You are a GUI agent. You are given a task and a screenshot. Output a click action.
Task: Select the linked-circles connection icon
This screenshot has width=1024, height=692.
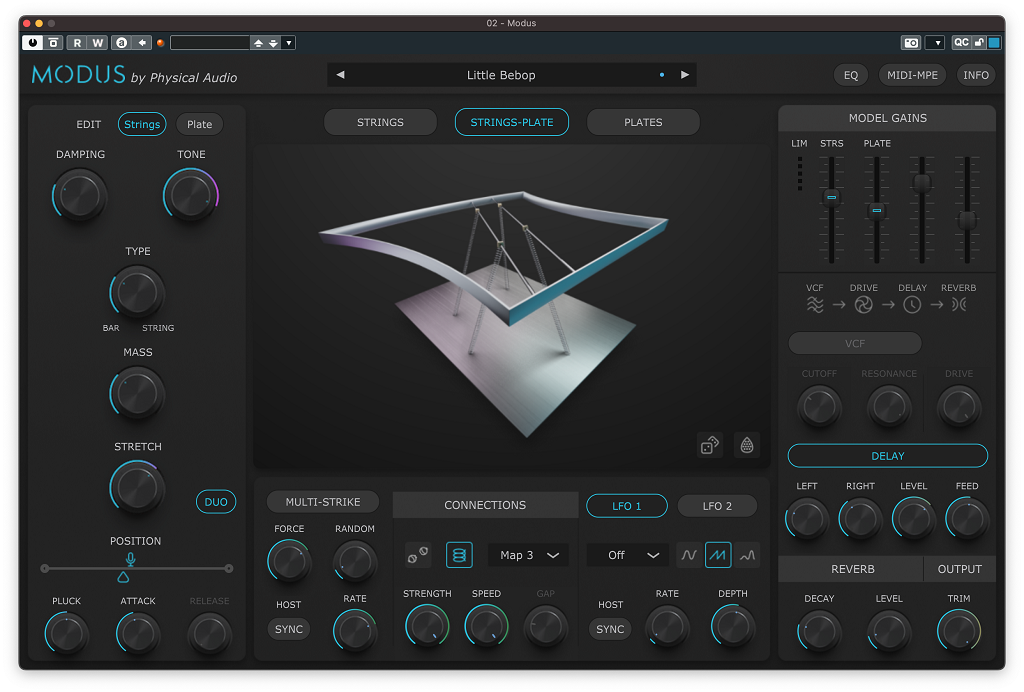pos(418,555)
